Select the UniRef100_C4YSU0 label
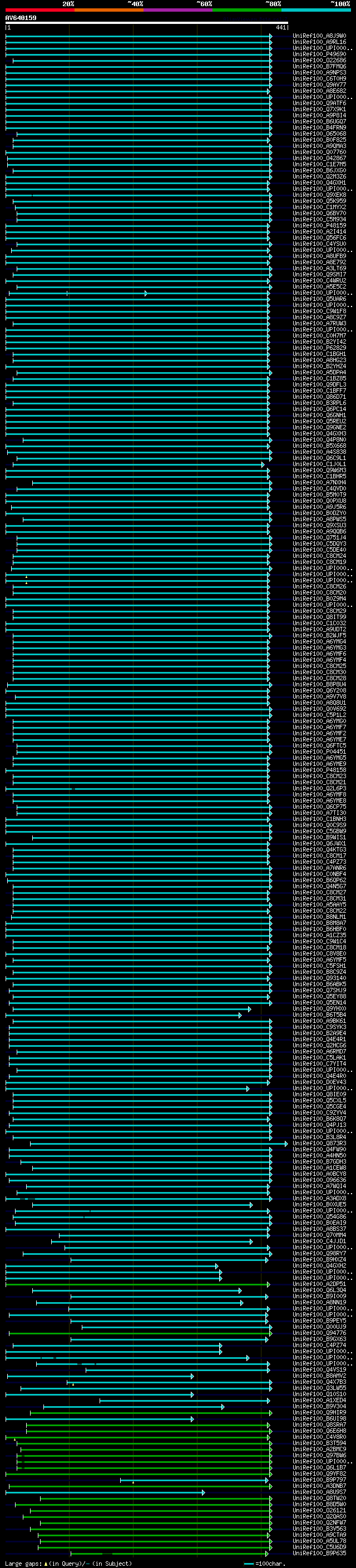This screenshot has width=356, height=1568. 319,244
